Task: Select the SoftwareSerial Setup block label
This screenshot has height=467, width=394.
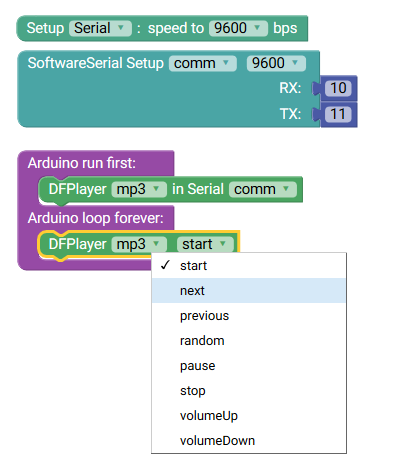Action: [x=96, y=63]
